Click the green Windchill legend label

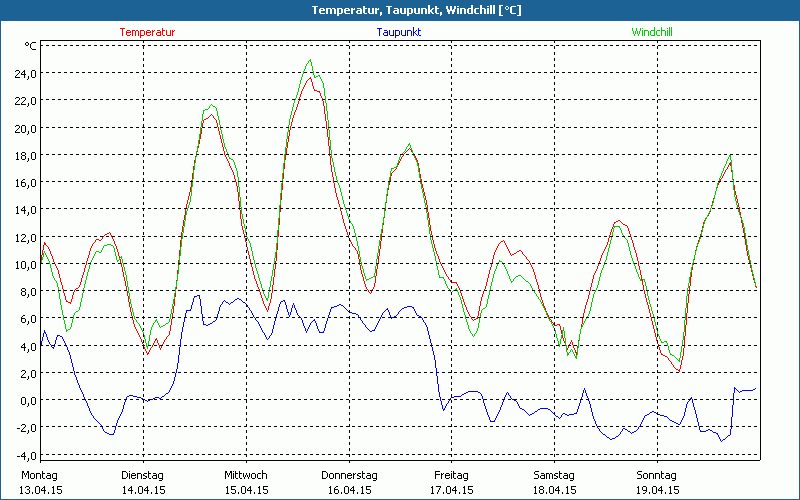click(x=652, y=32)
